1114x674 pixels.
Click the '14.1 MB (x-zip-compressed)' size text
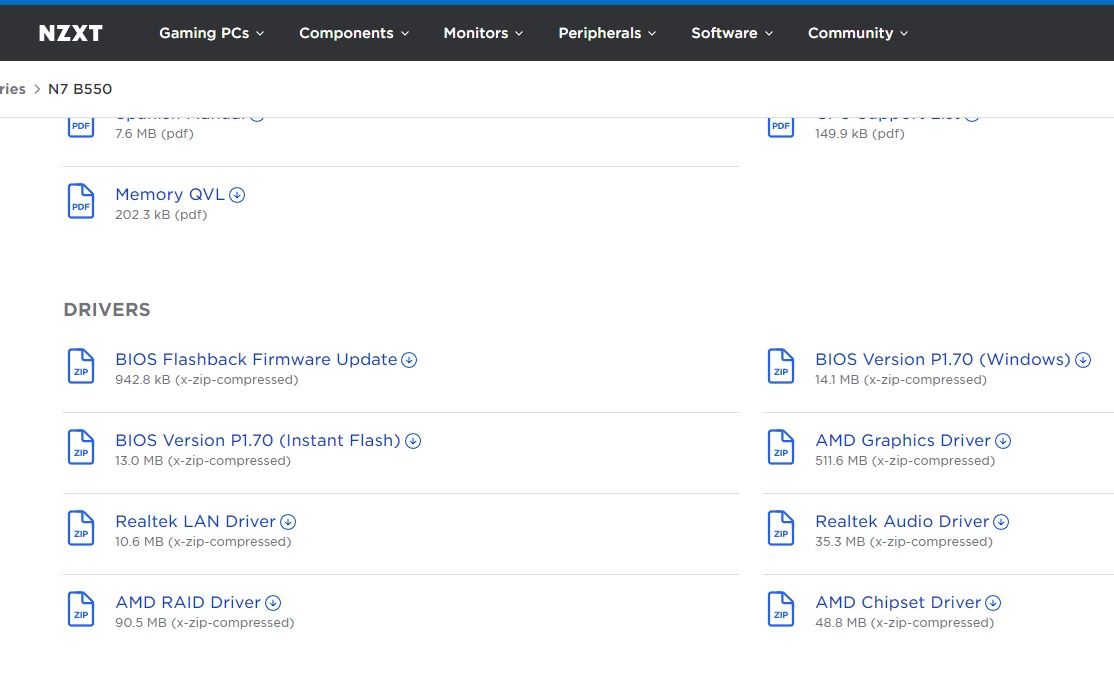point(901,380)
